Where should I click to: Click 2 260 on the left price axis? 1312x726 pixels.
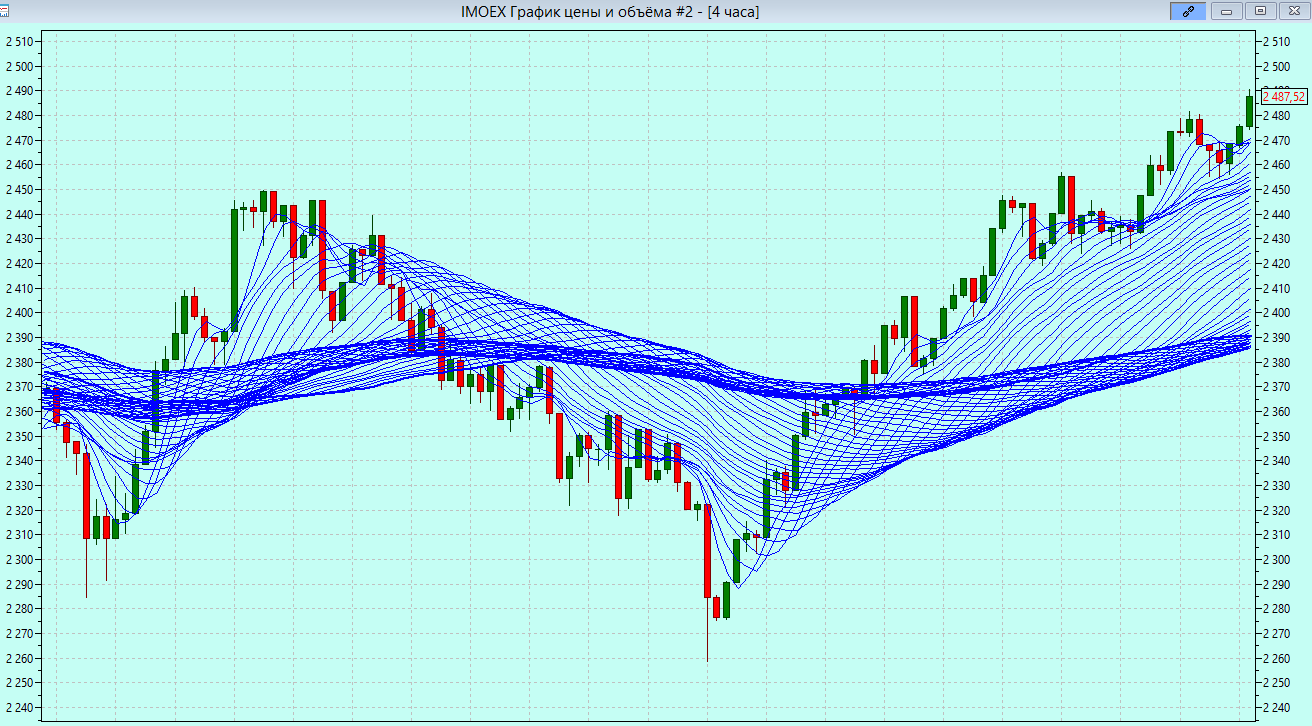[x=20, y=658]
